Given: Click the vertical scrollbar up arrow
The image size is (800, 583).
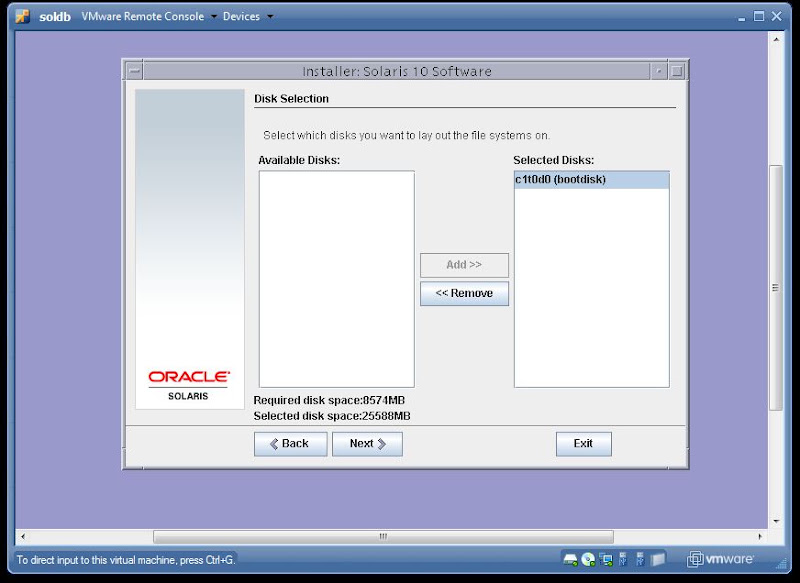Looking at the screenshot, I should coord(776,39).
